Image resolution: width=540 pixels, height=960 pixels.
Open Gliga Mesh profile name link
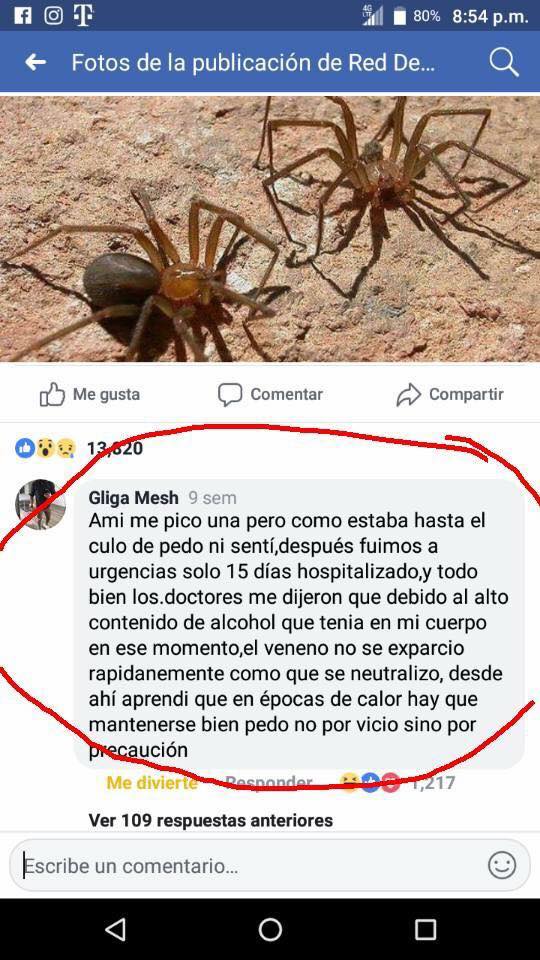coord(133,498)
